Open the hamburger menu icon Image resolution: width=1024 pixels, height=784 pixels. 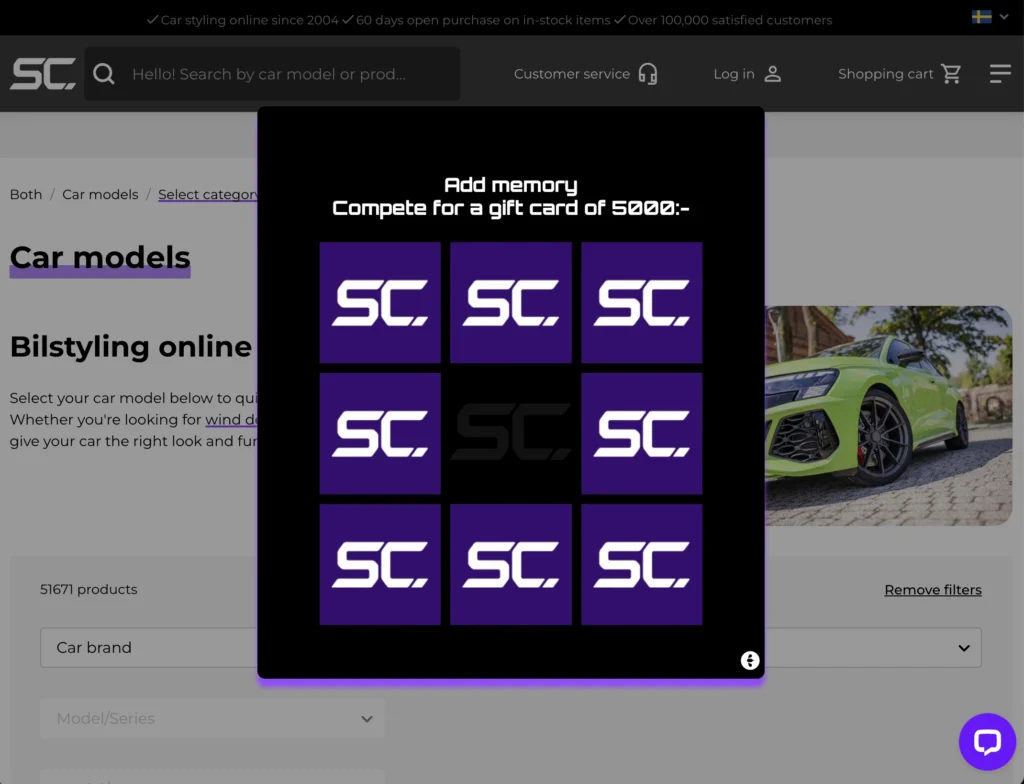[1000, 73]
